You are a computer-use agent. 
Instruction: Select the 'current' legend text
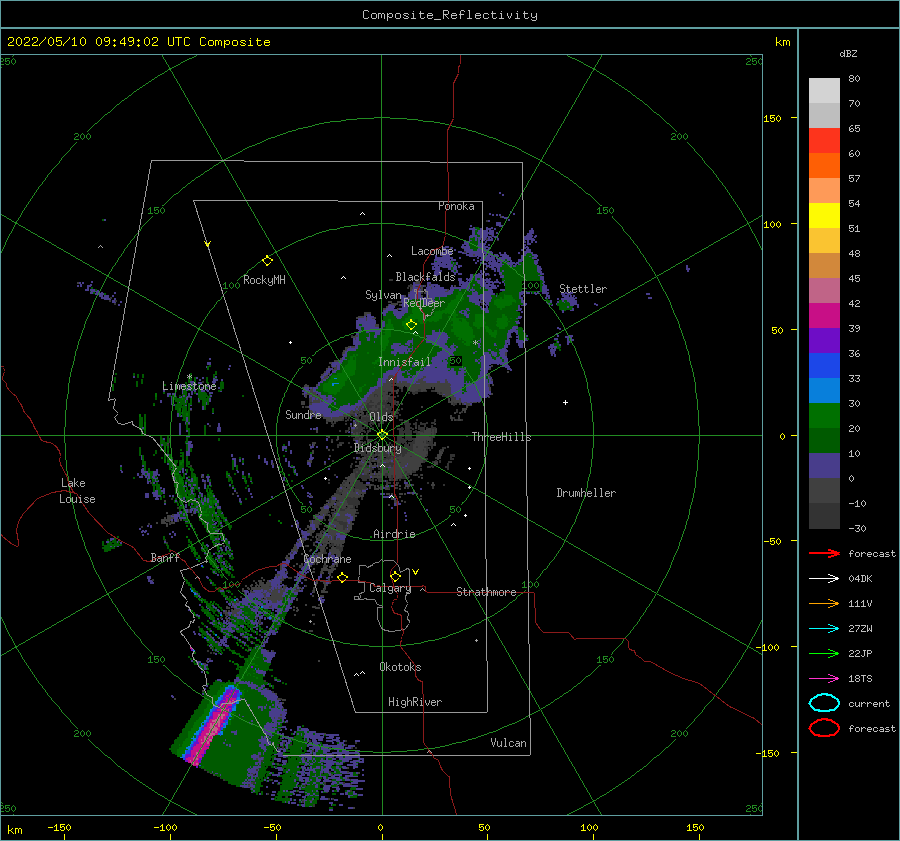(x=869, y=703)
